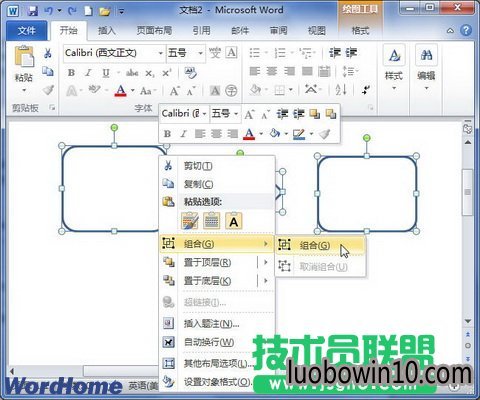480x400 pixels.
Task: Toggle Italic in the mini toolbar
Action: (183, 134)
